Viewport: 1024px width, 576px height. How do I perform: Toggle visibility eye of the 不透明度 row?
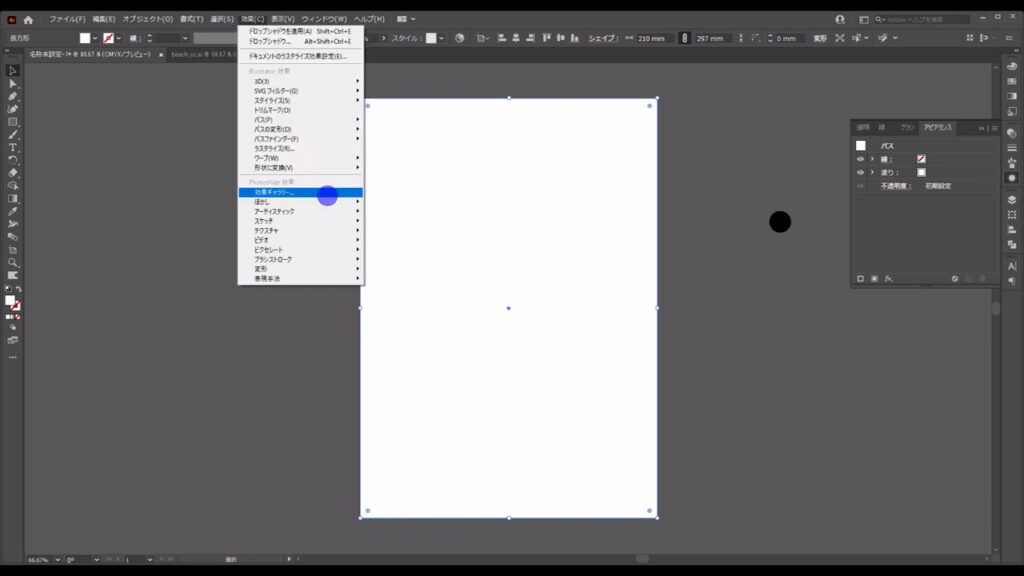(x=860, y=186)
